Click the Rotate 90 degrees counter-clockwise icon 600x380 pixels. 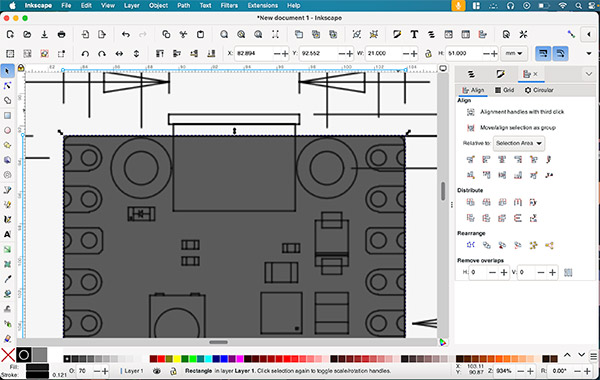(x=85, y=54)
